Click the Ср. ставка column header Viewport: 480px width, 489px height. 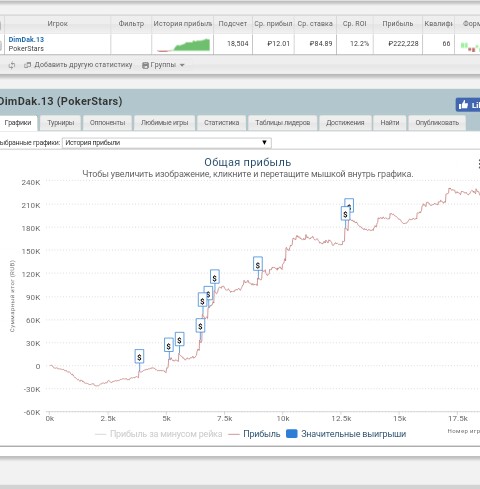click(315, 24)
